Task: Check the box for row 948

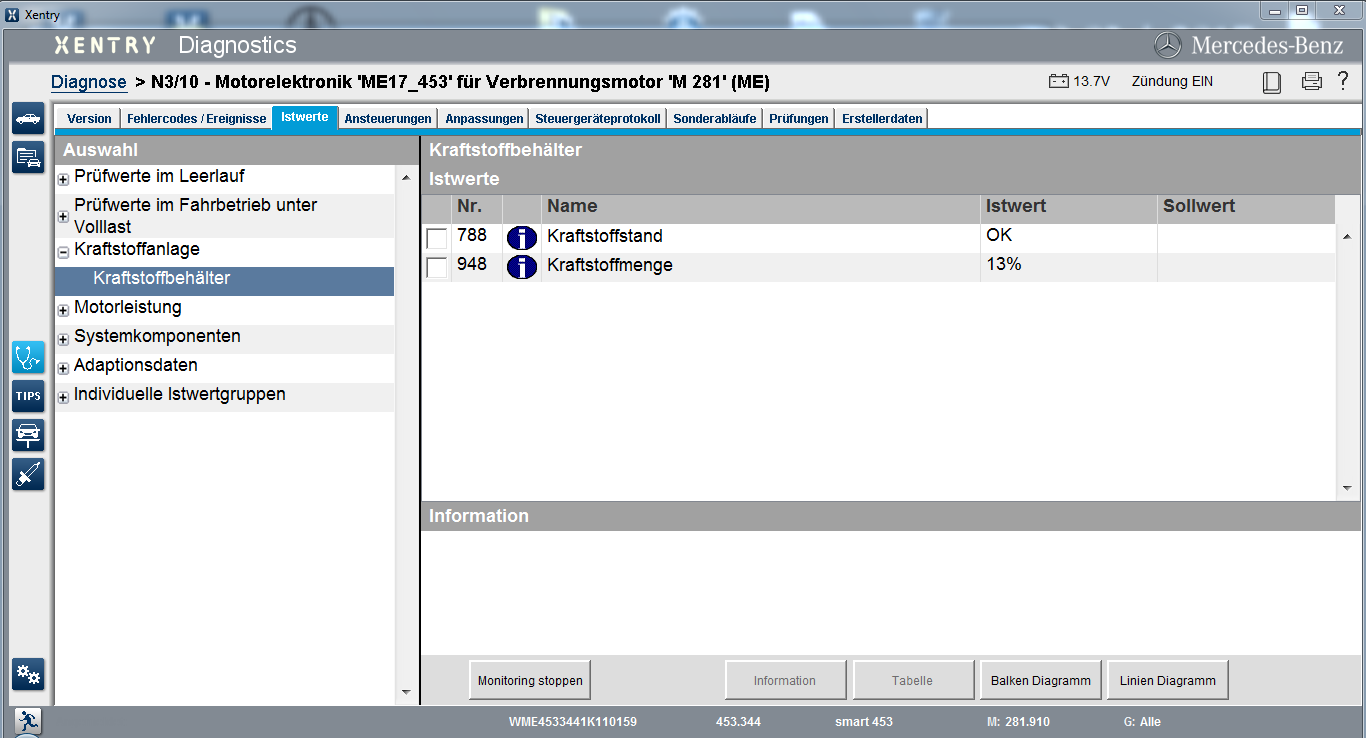Action: click(x=437, y=267)
